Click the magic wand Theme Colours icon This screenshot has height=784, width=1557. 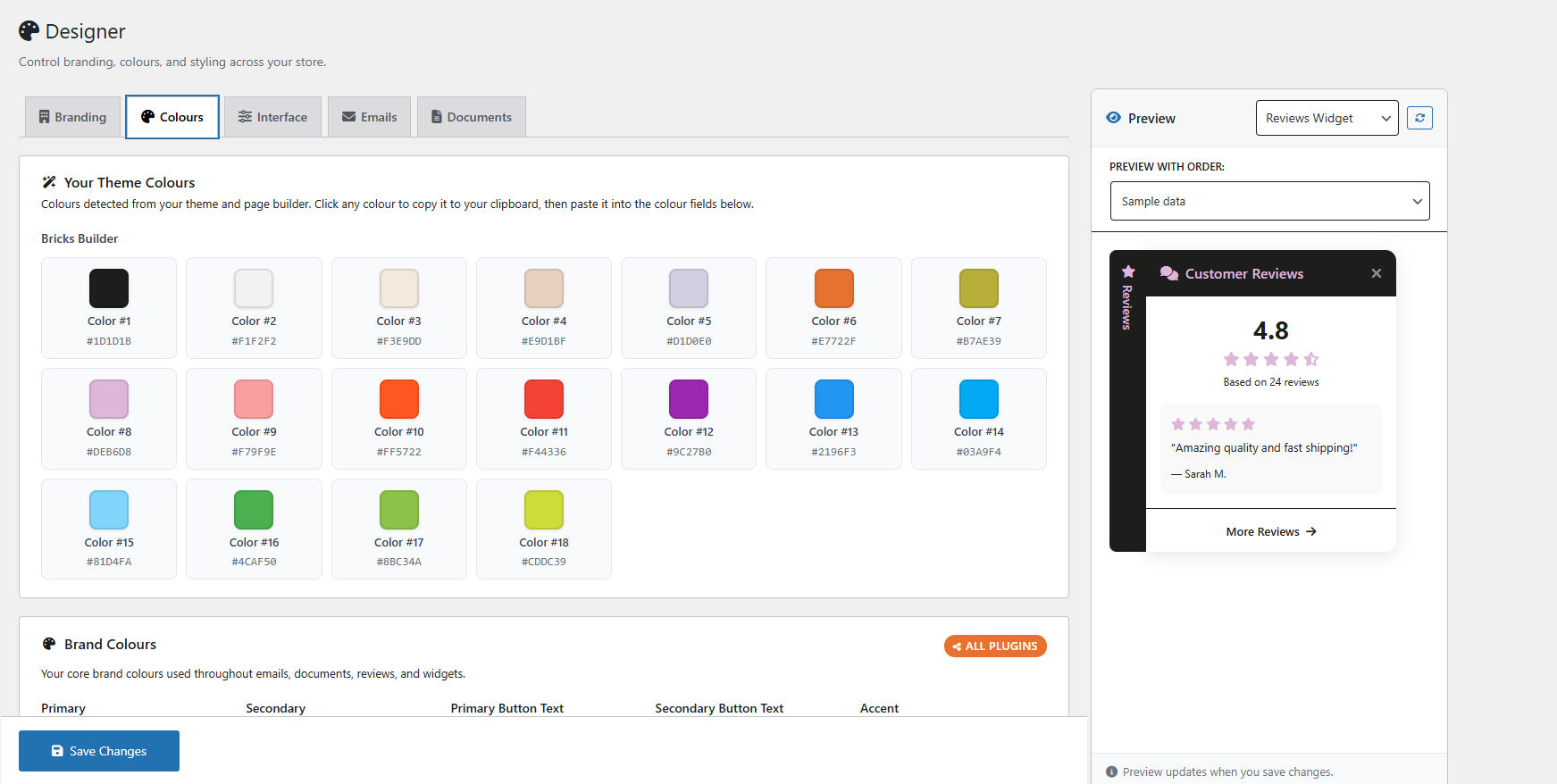(x=49, y=182)
